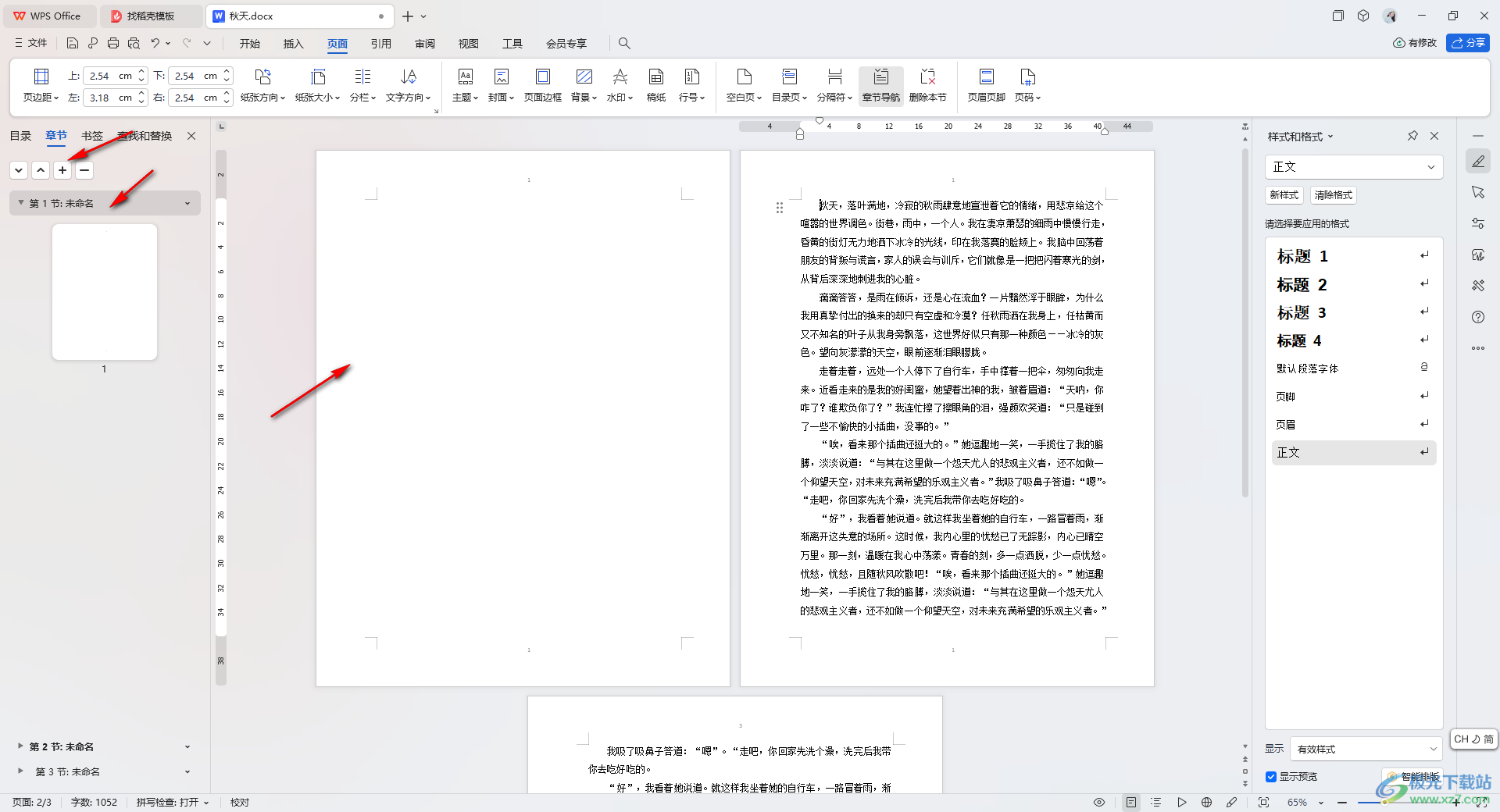Viewport: 1500px width, 812px height.
Task: Open 纸张方向 paper orientation
Action: click(x=262, y=84)
